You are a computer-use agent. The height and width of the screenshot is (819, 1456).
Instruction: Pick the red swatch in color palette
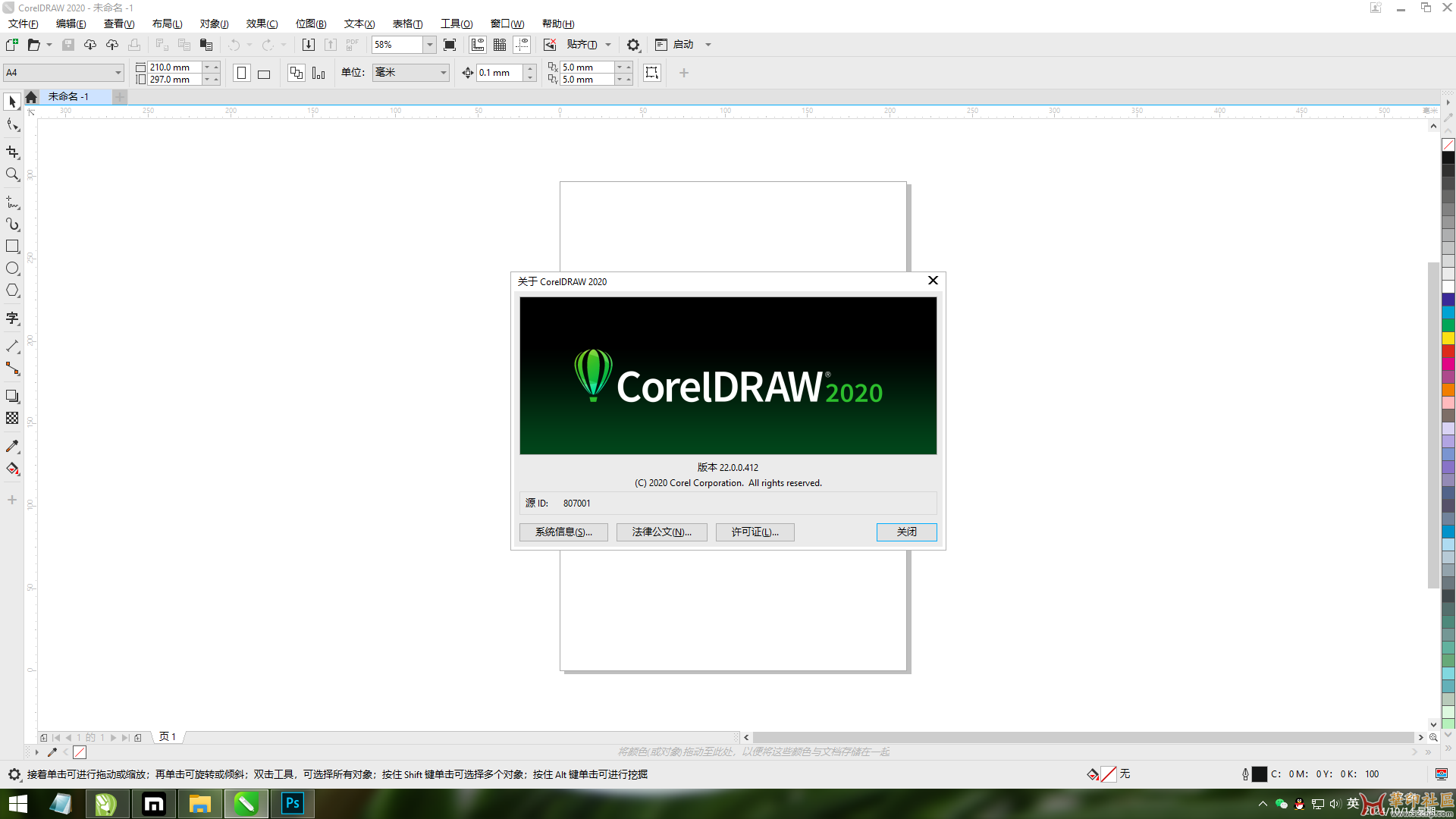1448,351
